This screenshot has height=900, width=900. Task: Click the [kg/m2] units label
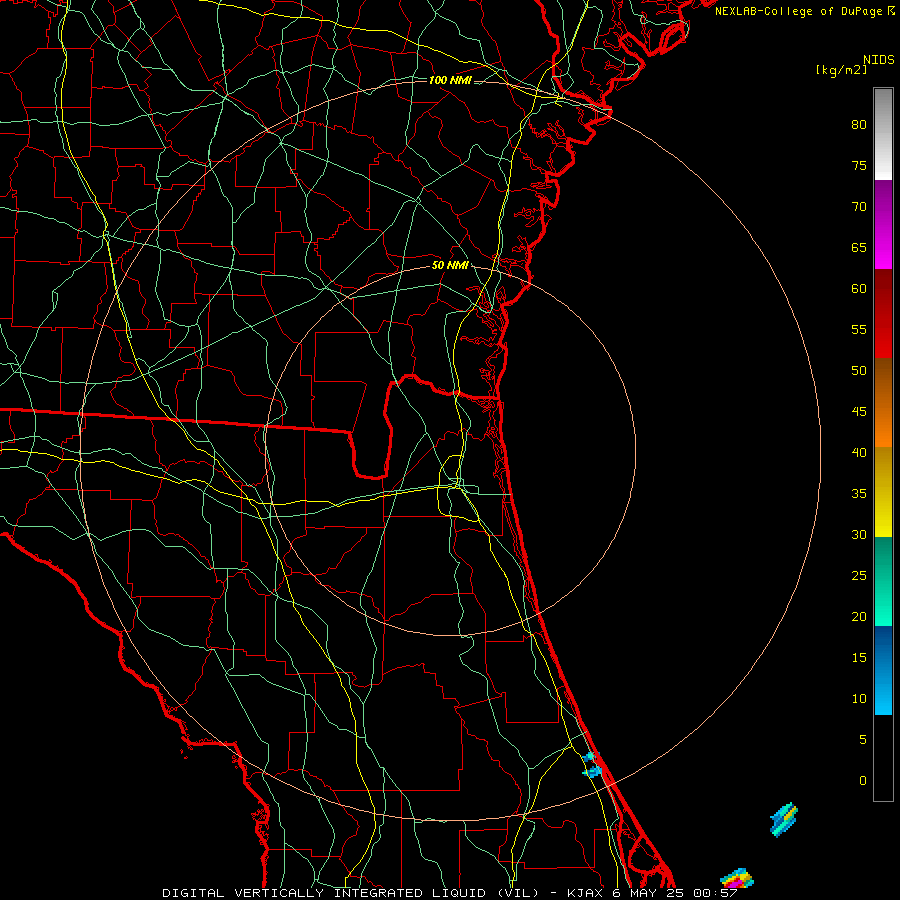click(841, 71)
